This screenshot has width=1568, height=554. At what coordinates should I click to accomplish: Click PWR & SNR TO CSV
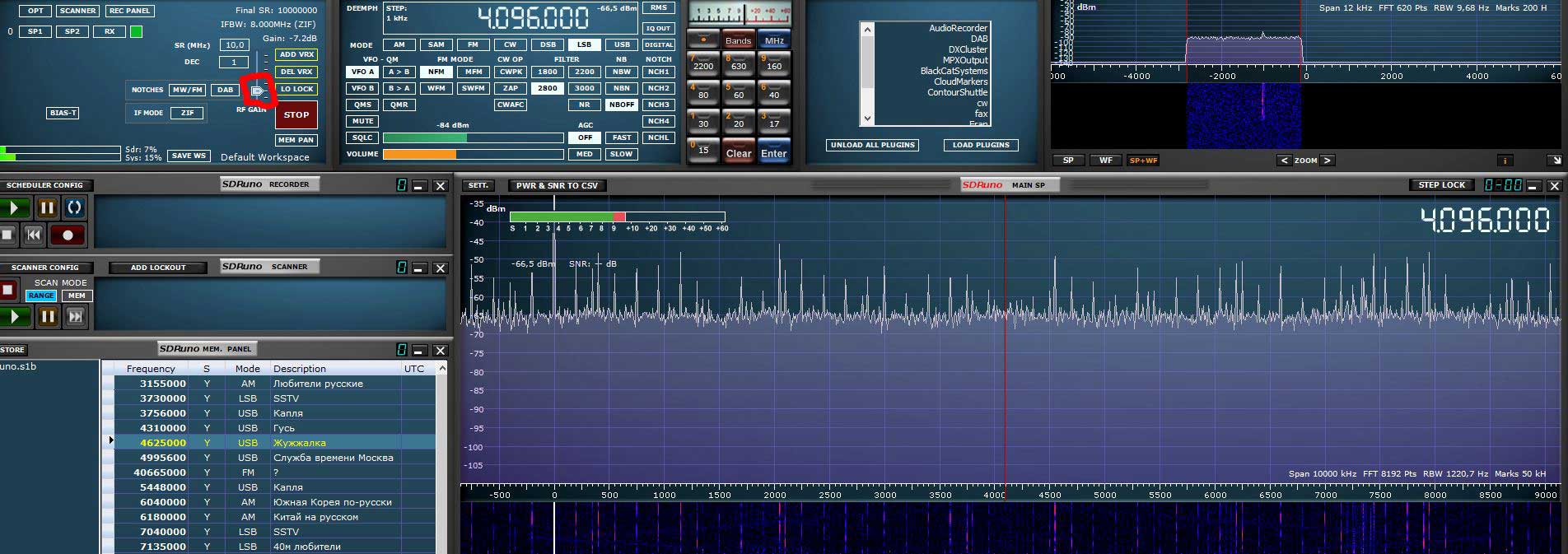557,185
